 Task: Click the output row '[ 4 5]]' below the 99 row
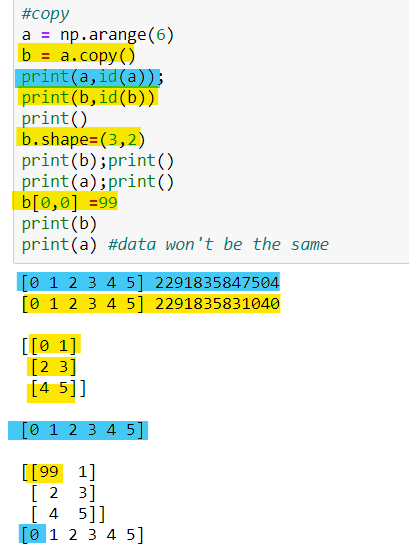coord(68,514)
